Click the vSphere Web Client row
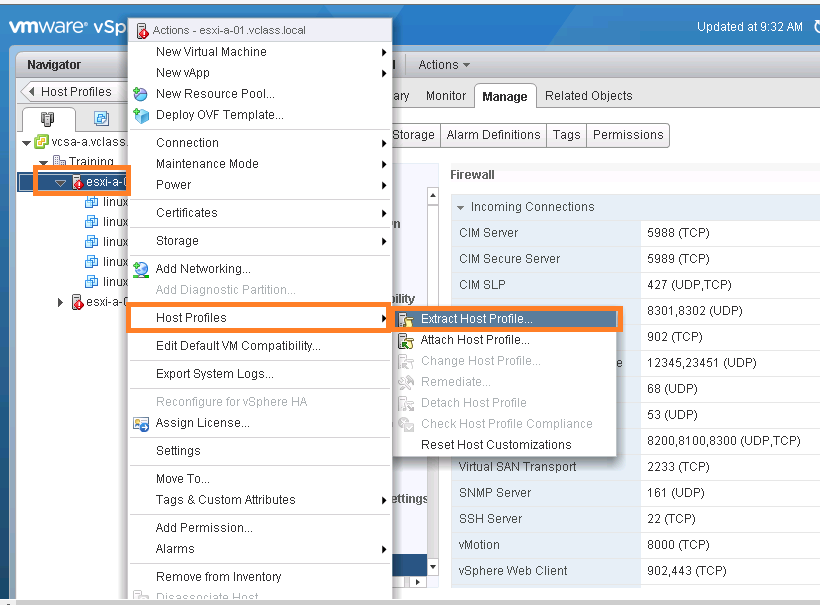This screenshot has height=605, width=820. click(x=635, y=572)
